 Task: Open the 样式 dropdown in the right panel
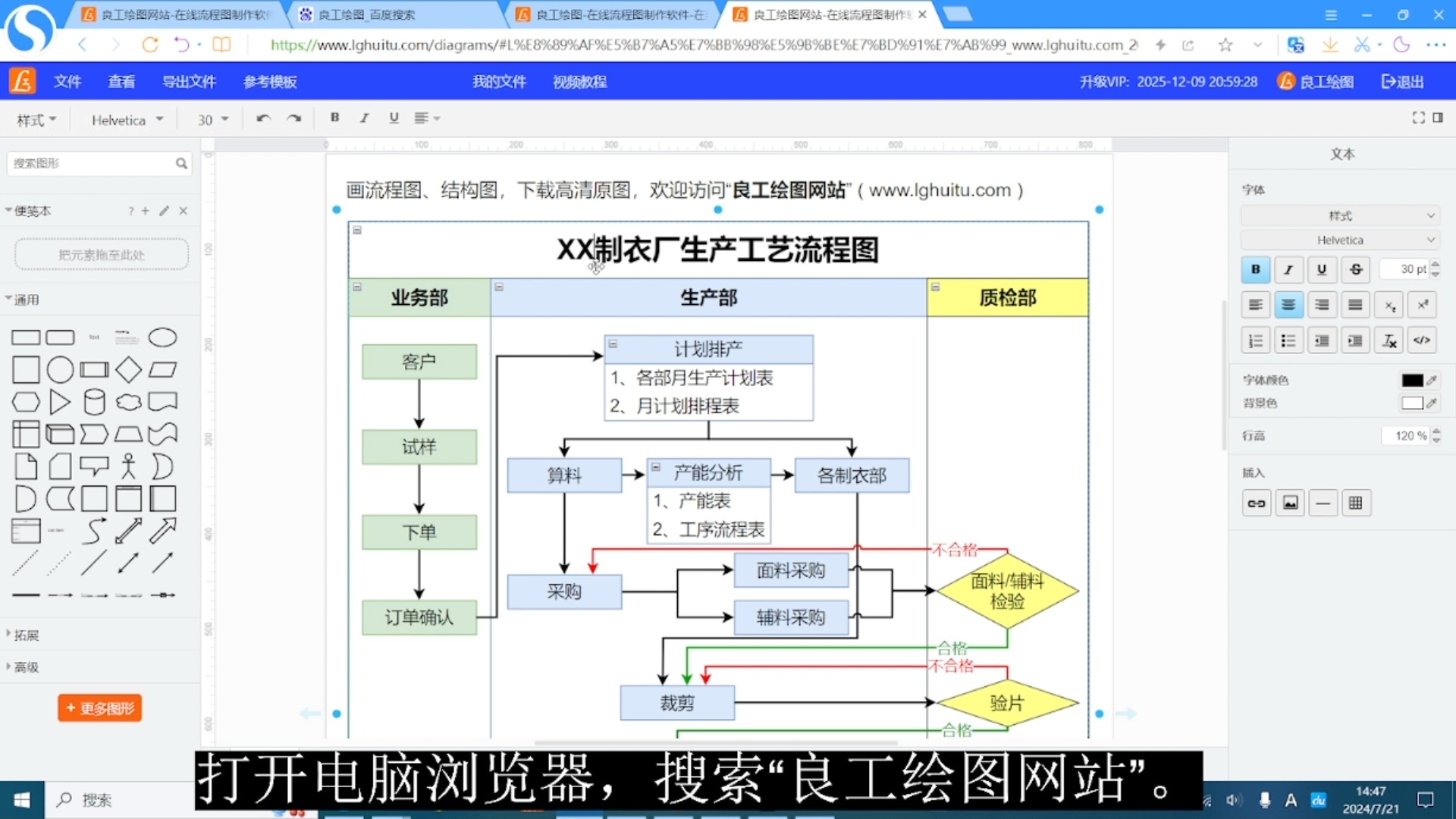[x=1340, y=215]
